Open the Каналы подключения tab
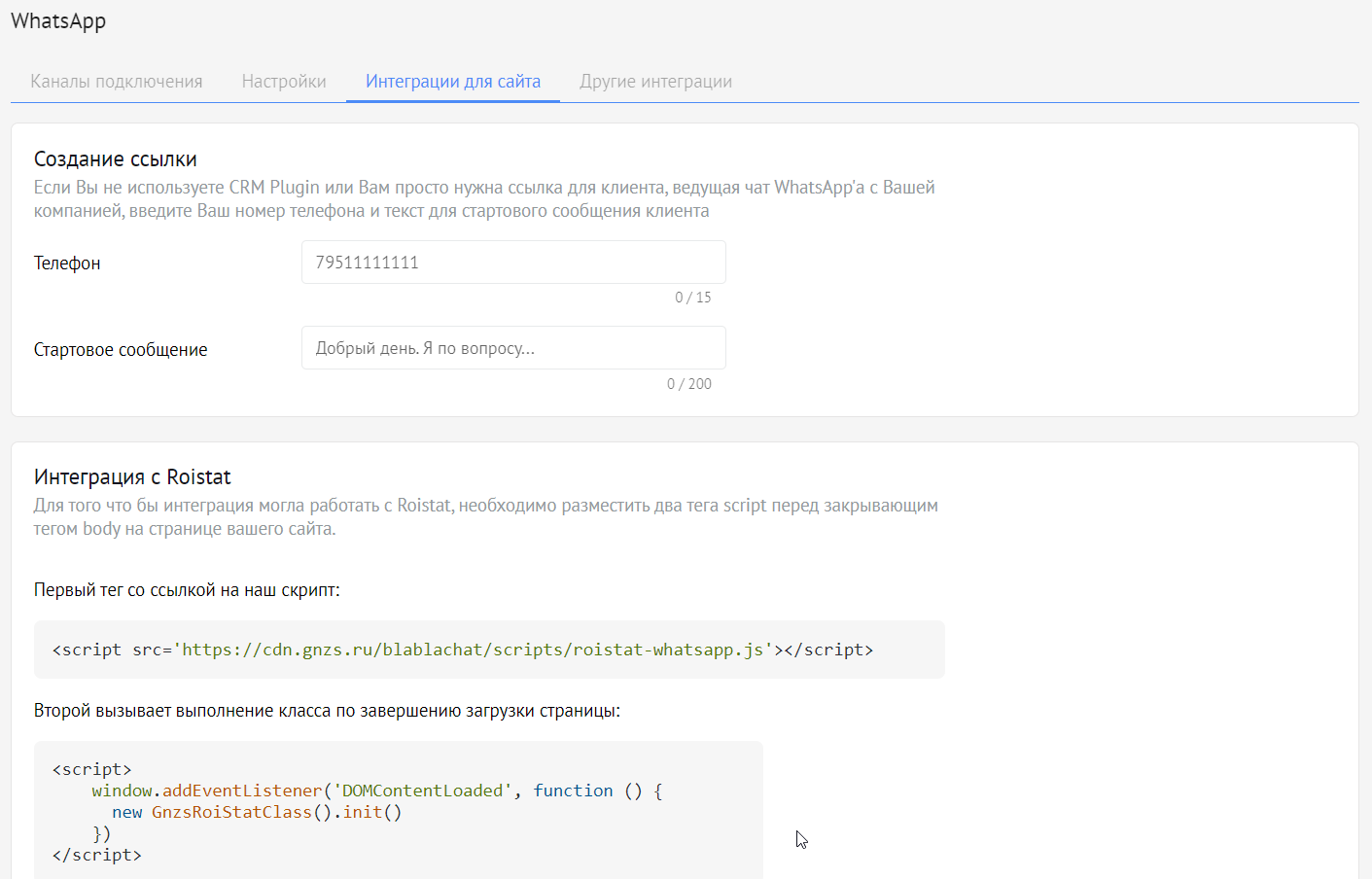 tap(117, 82)
